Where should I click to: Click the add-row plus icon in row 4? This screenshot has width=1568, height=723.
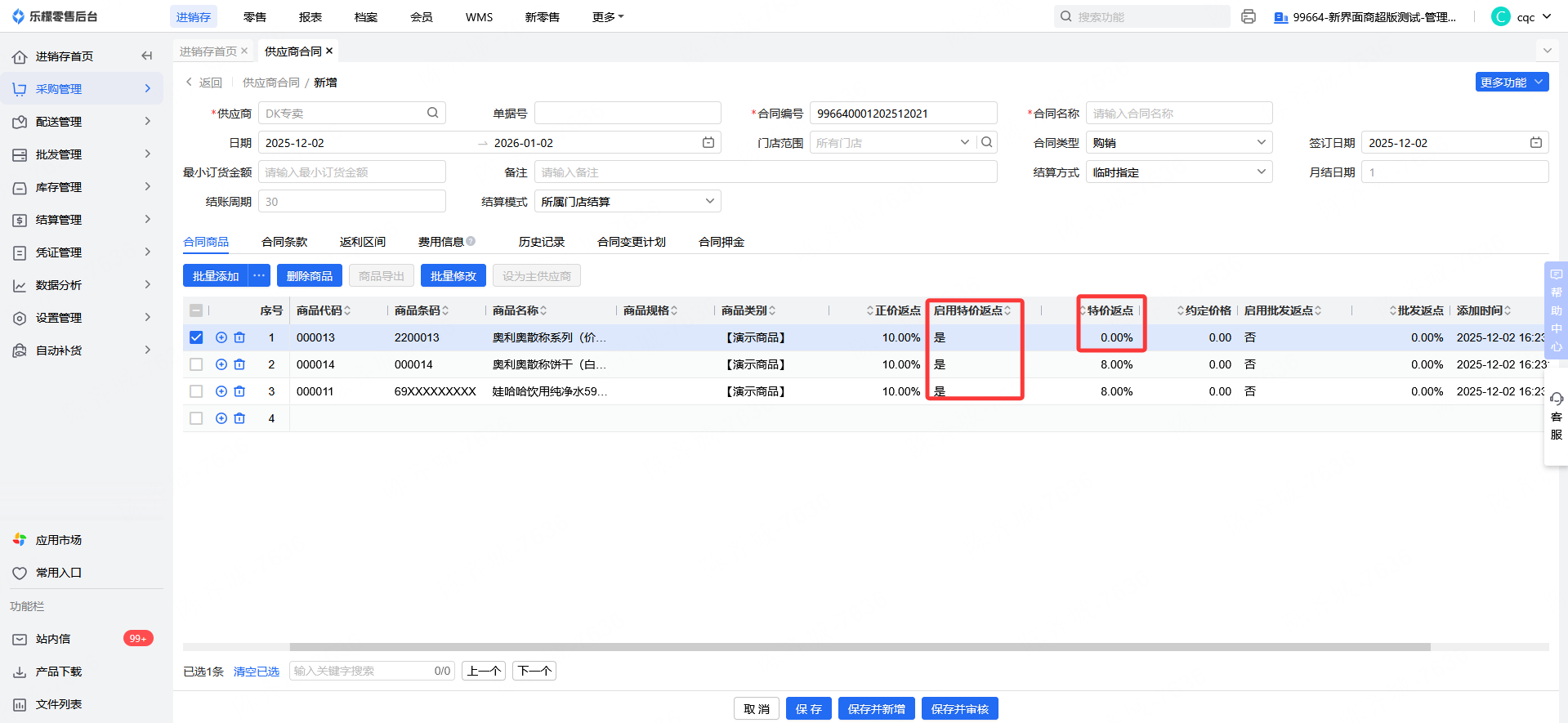point(221,418)
